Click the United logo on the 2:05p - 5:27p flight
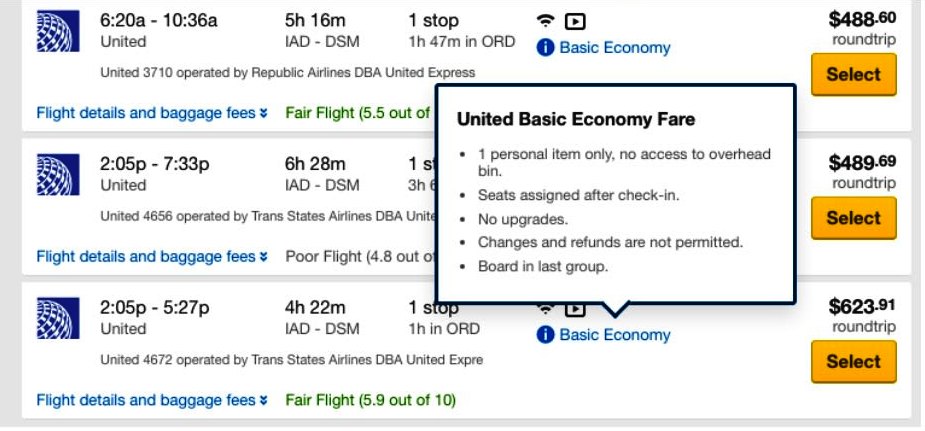The image size is (925, 431). point(58,318)
